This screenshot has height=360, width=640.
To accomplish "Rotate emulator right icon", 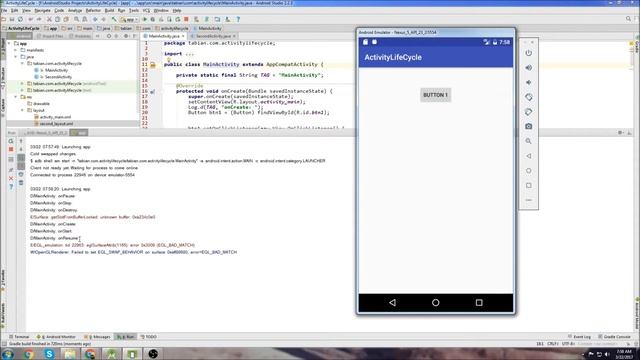I will 529,112.
